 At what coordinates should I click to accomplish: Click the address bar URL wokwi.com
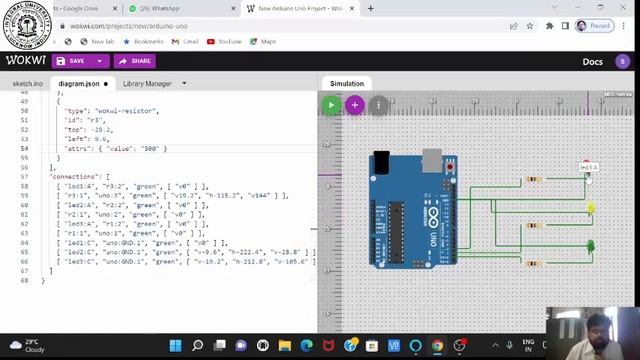coord(129,26)
